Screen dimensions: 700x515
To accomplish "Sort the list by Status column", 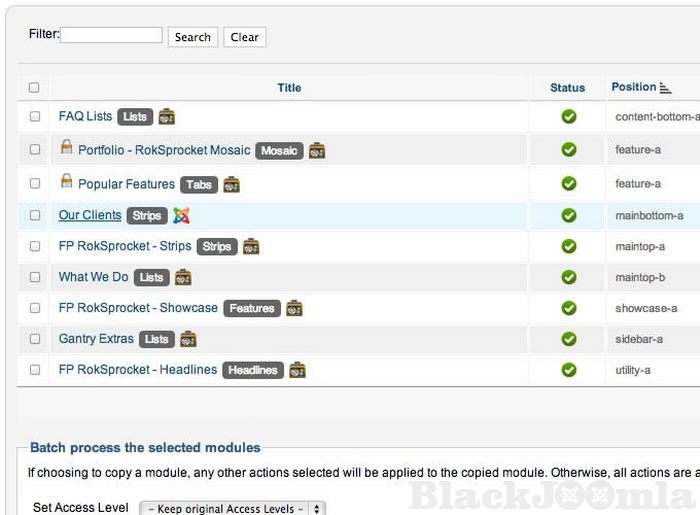I will coord(567,88).
